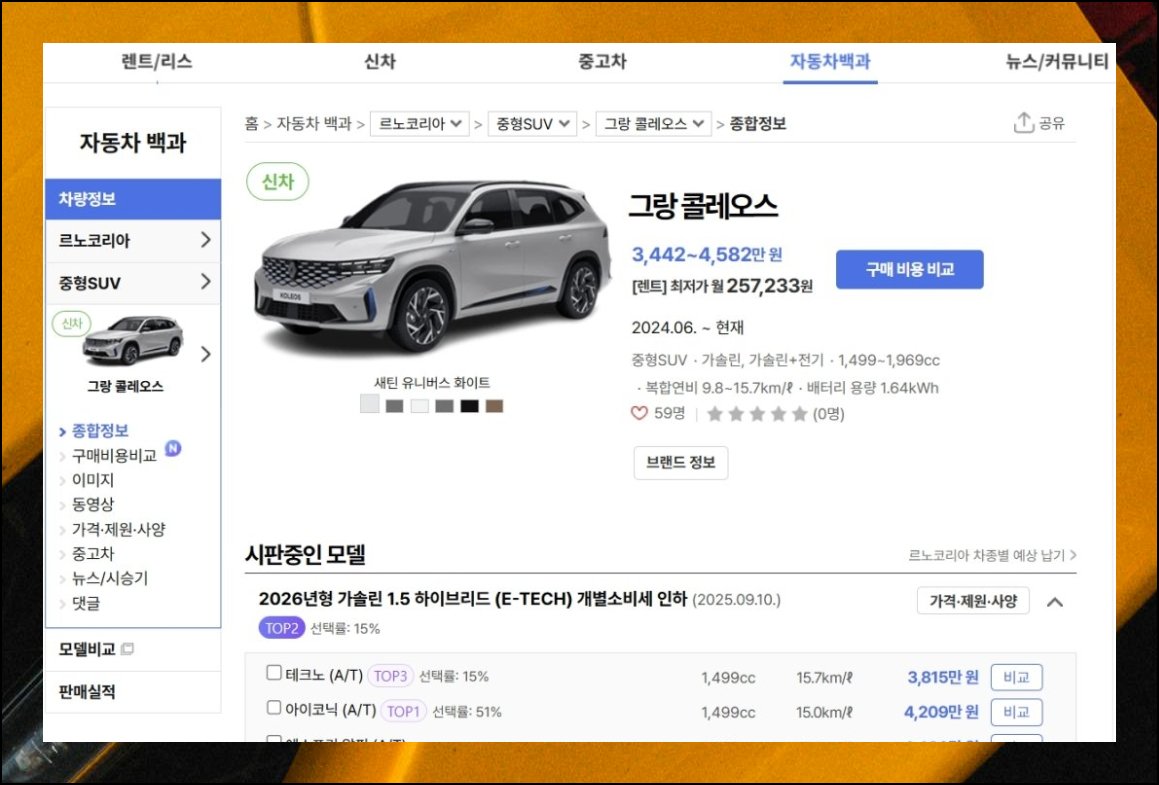Click the TOP2 badge under the 2026년형 heading
Image resolution: width=1159 pixels, height=785 pixels.
click(282, 628)
